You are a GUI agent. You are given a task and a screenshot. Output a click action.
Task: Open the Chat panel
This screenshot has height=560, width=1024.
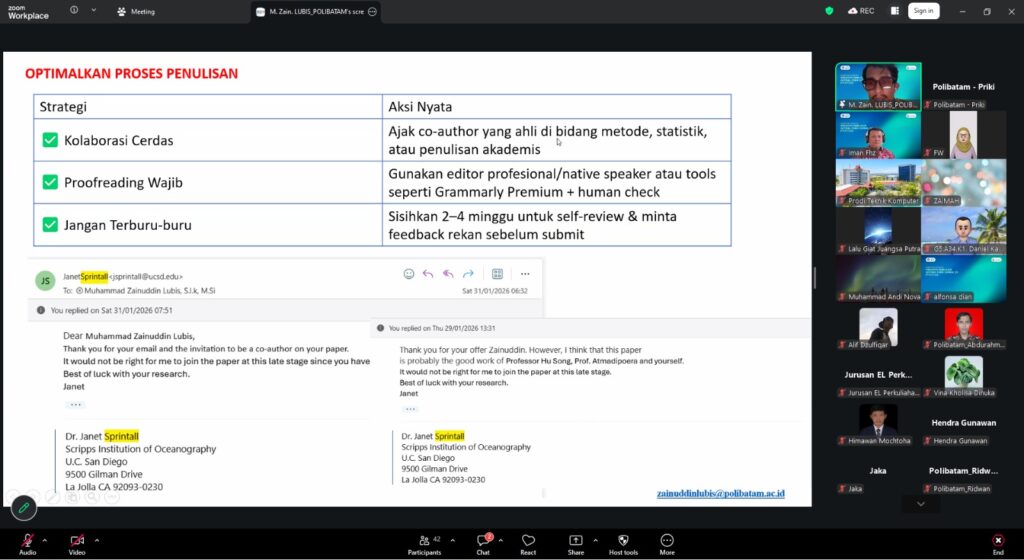[483, 541]
